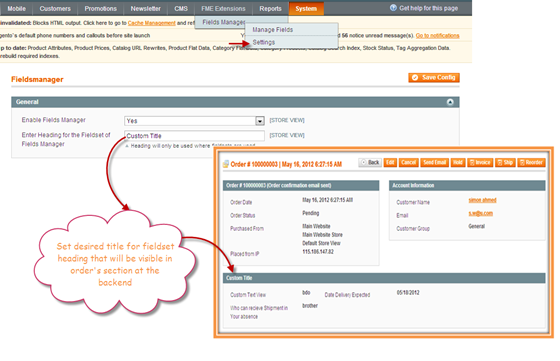
Task: Click the Customer Group value General
Action: click(476, 226)
